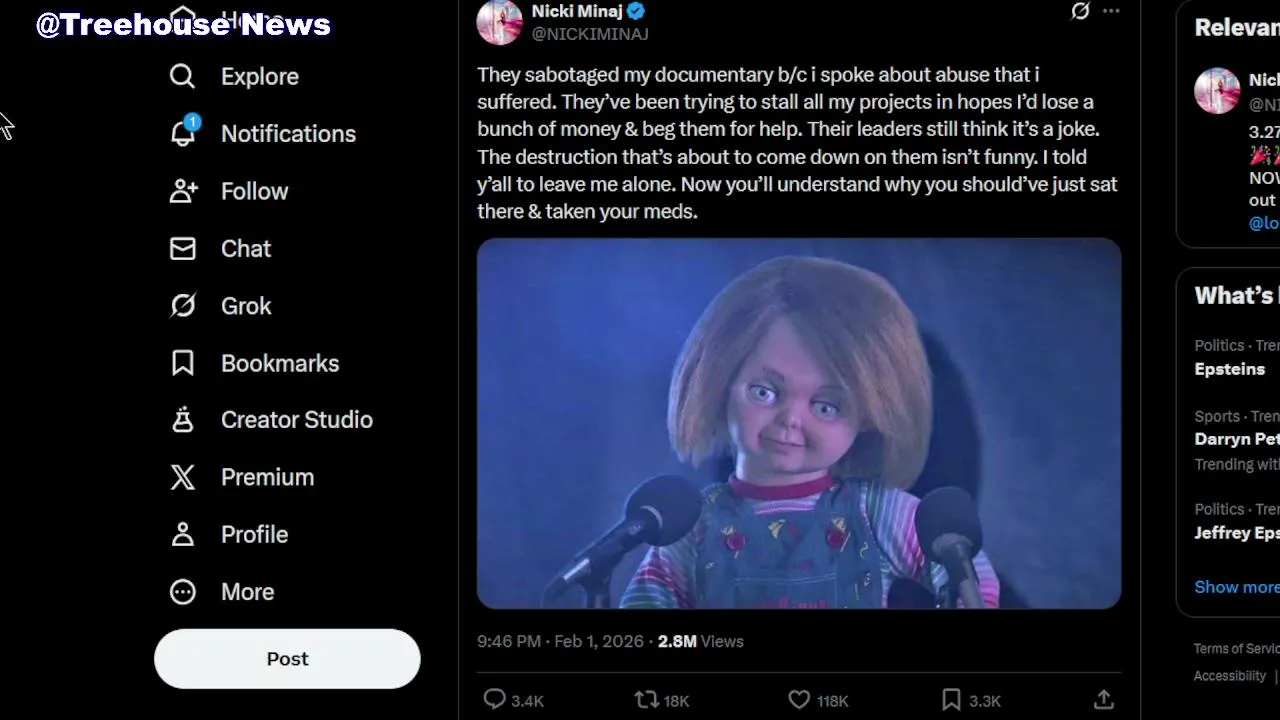Open Notifications bell icon
The image size is (1280, 720).
pyautogui.click(x=183, y=133)
